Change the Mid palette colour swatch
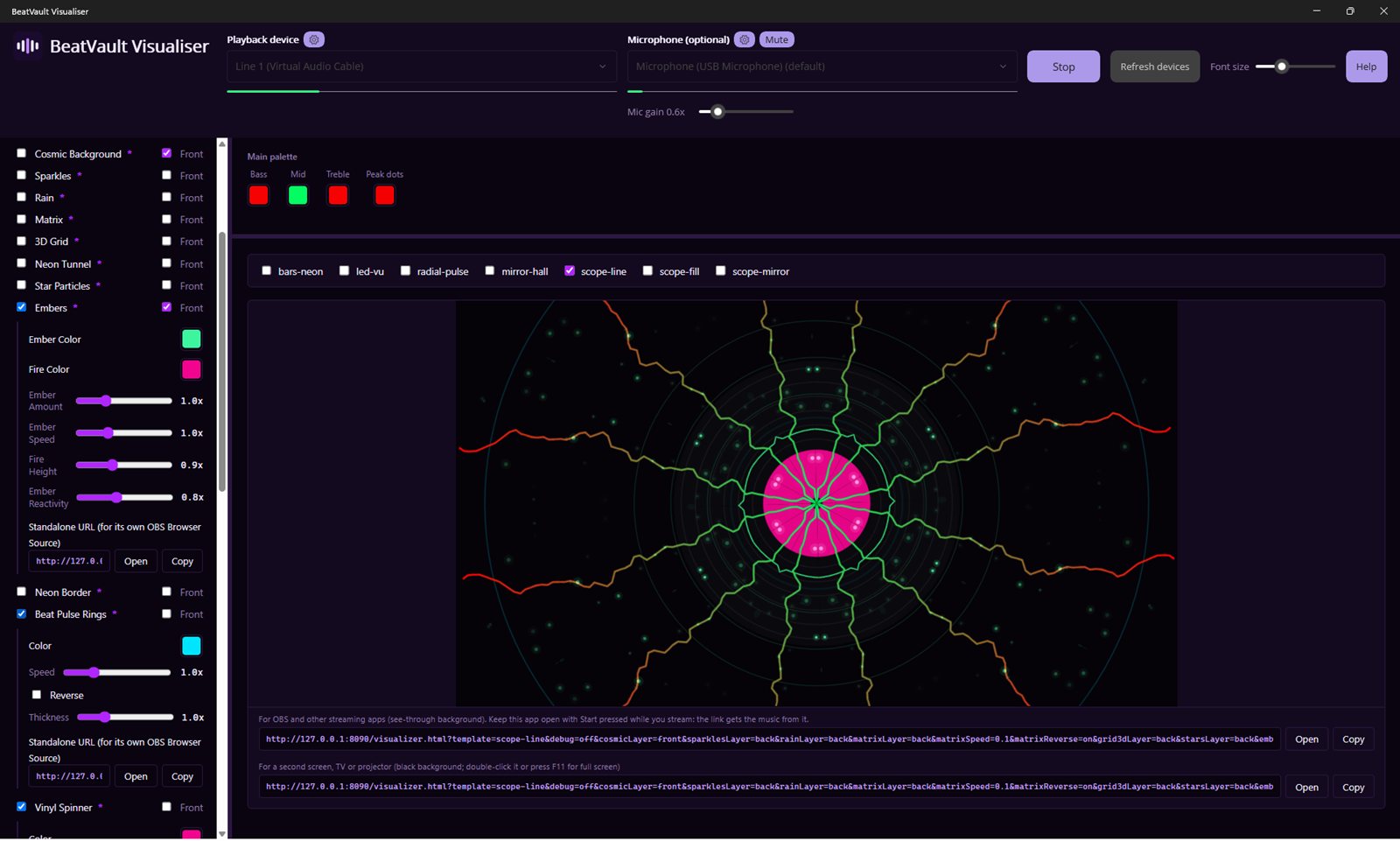 pyautogui.click(x=298, y=195)
